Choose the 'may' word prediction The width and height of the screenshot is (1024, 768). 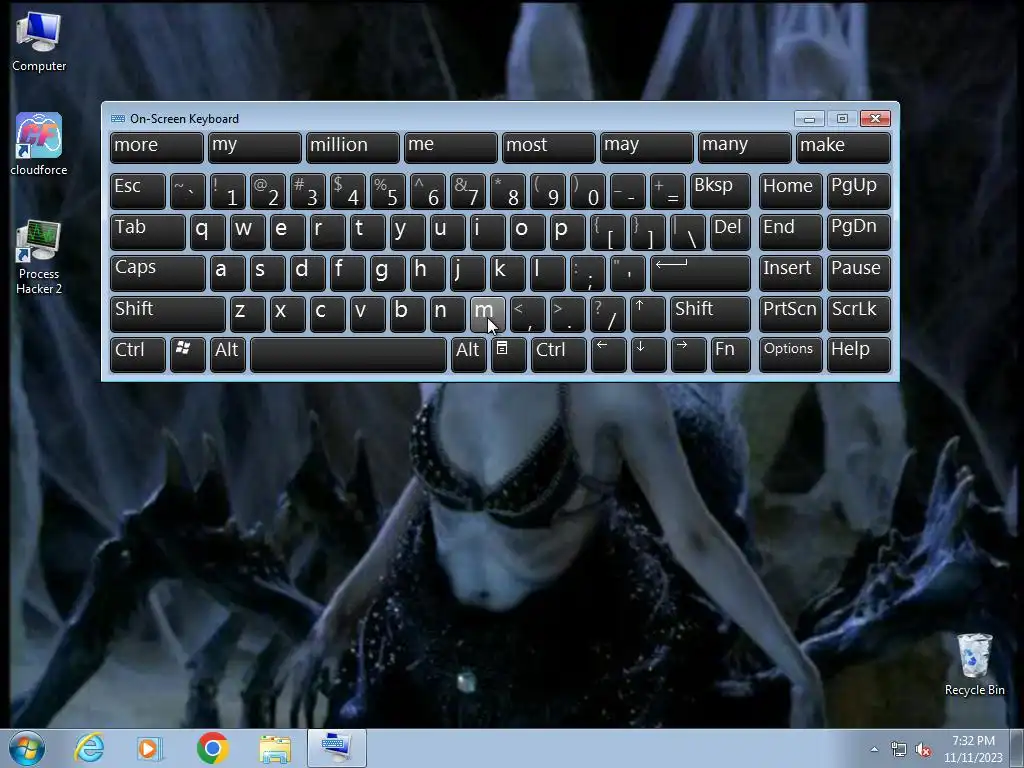click(x=647, y=148)
